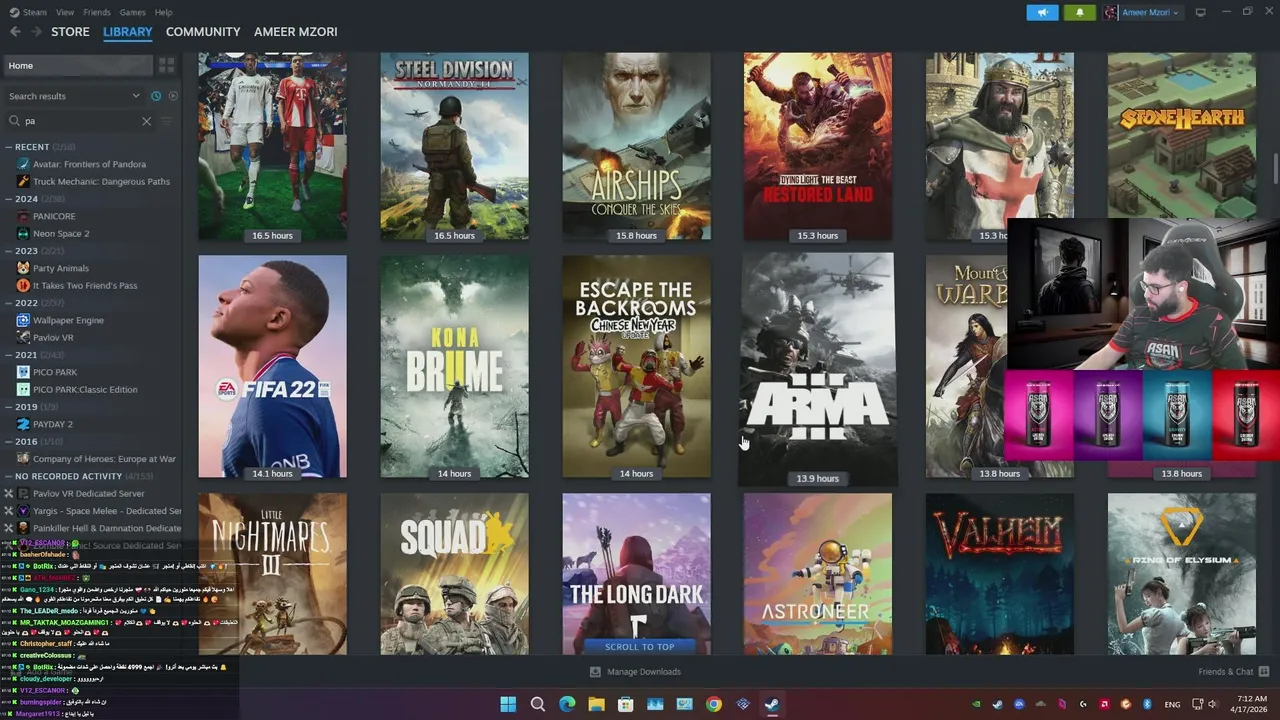Viewport: 1280px width, 720px height.
Task: Open Manage Downloads
Action: point(636,672)
